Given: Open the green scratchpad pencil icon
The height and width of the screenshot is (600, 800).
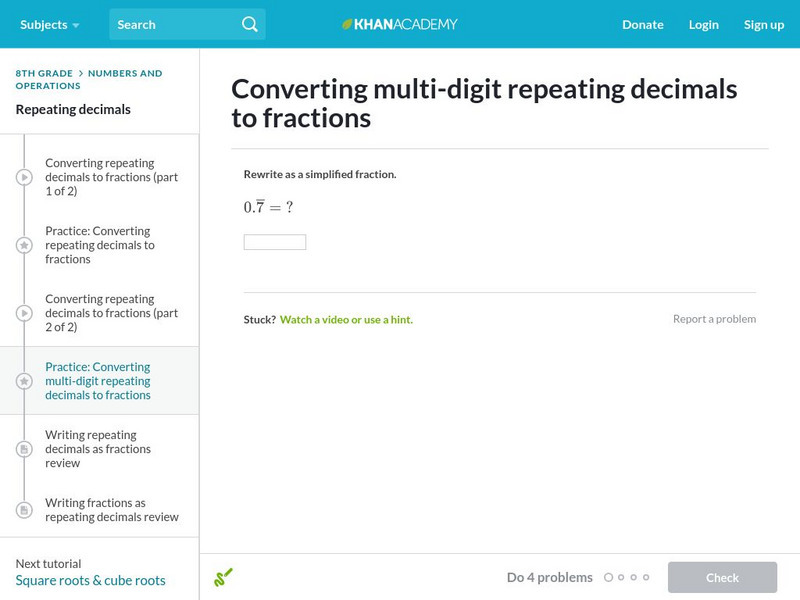Looking at the screenshot, I should click(x=223, y=577).
